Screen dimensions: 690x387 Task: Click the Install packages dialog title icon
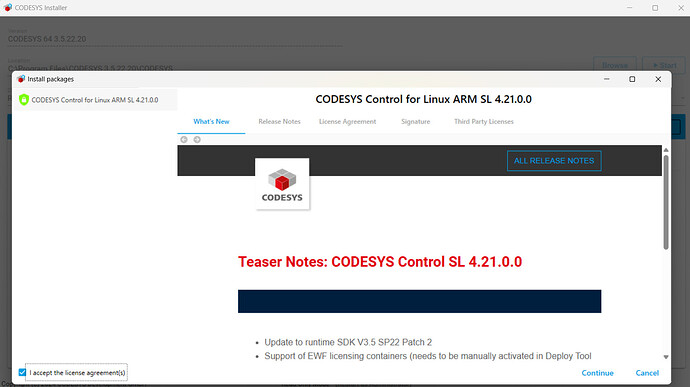click(x=21, y=79)
